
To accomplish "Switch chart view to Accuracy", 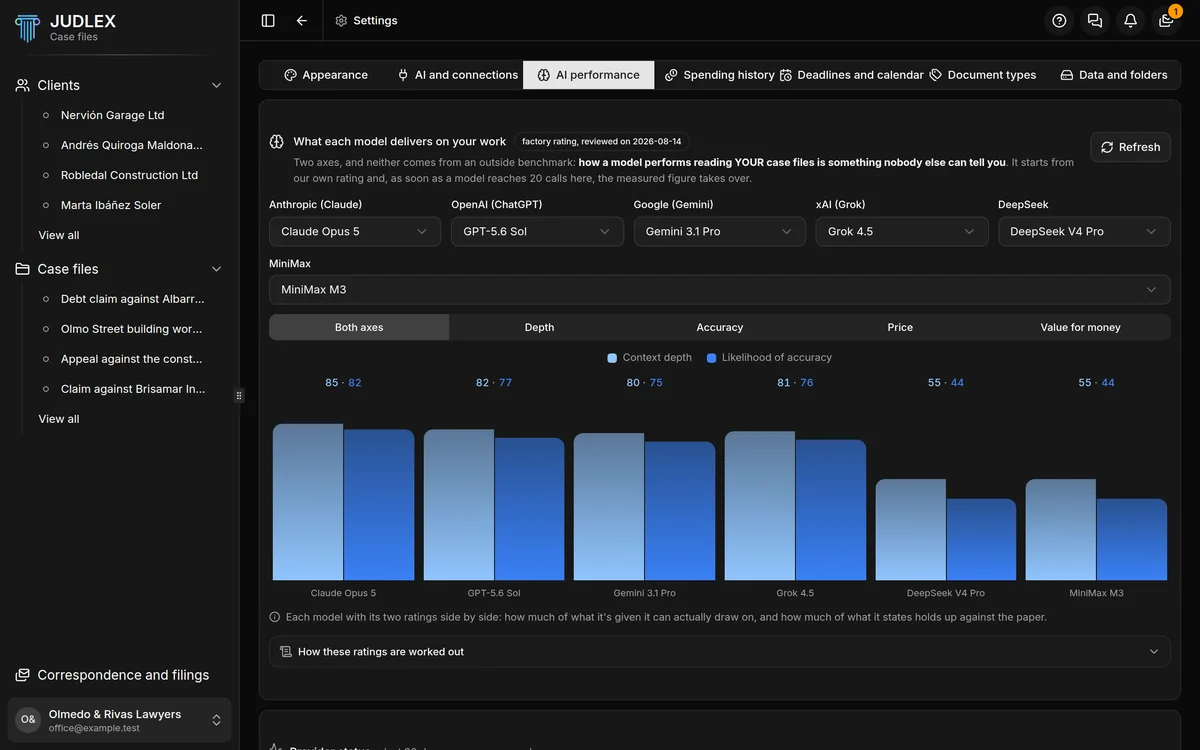I will pos(720,327).
